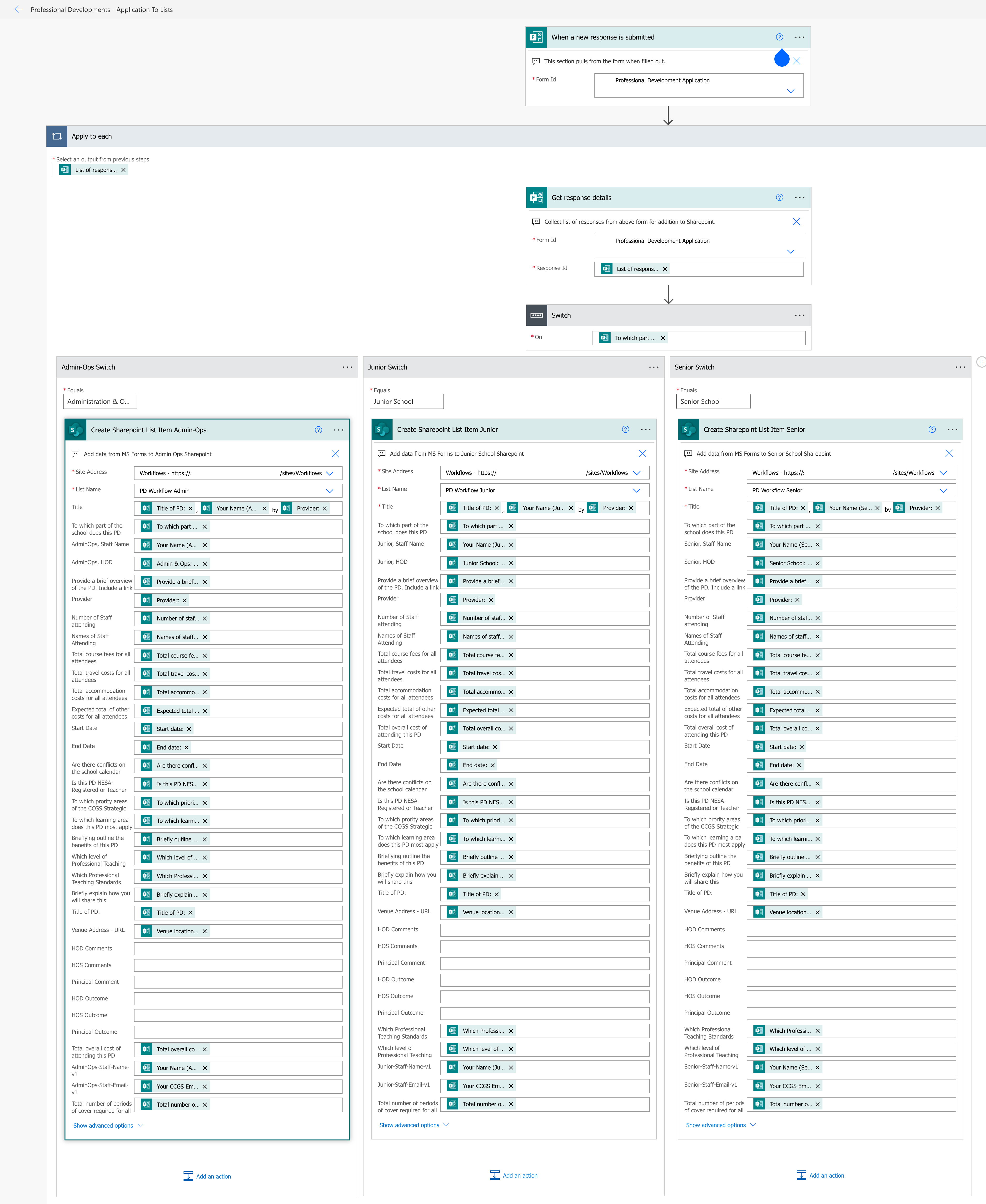
Task: Open Switch card ellipsis menu
Action: click(x=800, y=315)
